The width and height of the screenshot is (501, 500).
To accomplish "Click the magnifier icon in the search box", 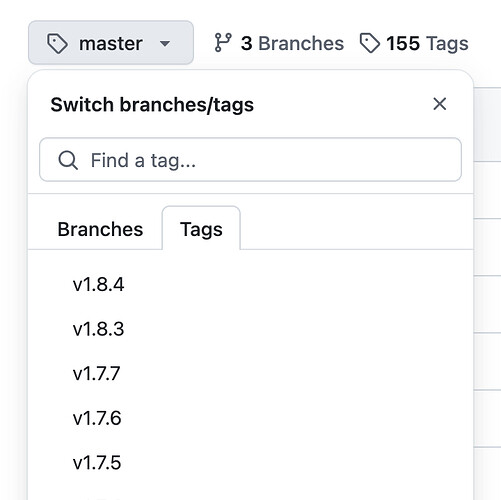I will 68,160.
